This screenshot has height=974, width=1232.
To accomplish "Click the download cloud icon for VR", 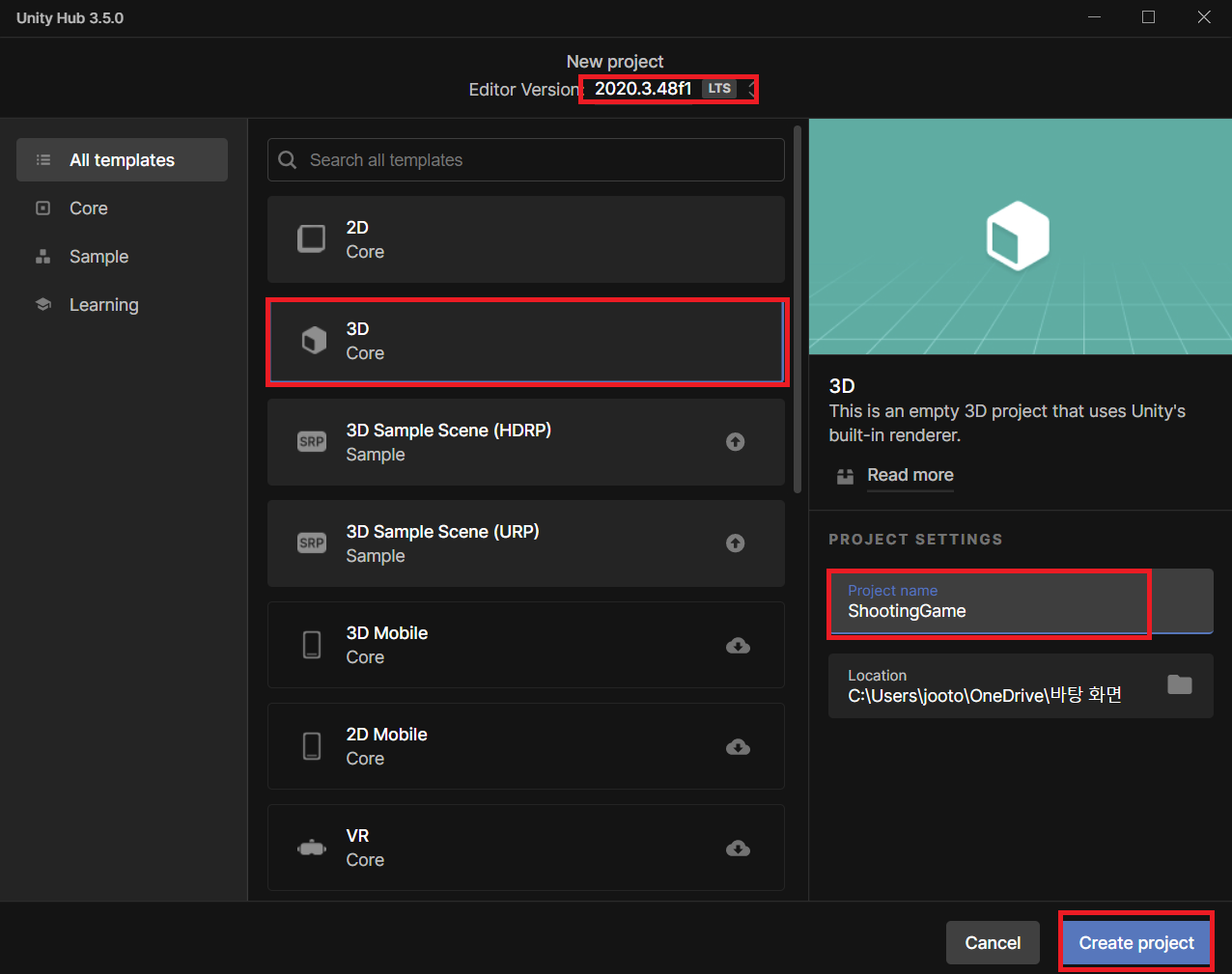I will click(x=738, y=849).
